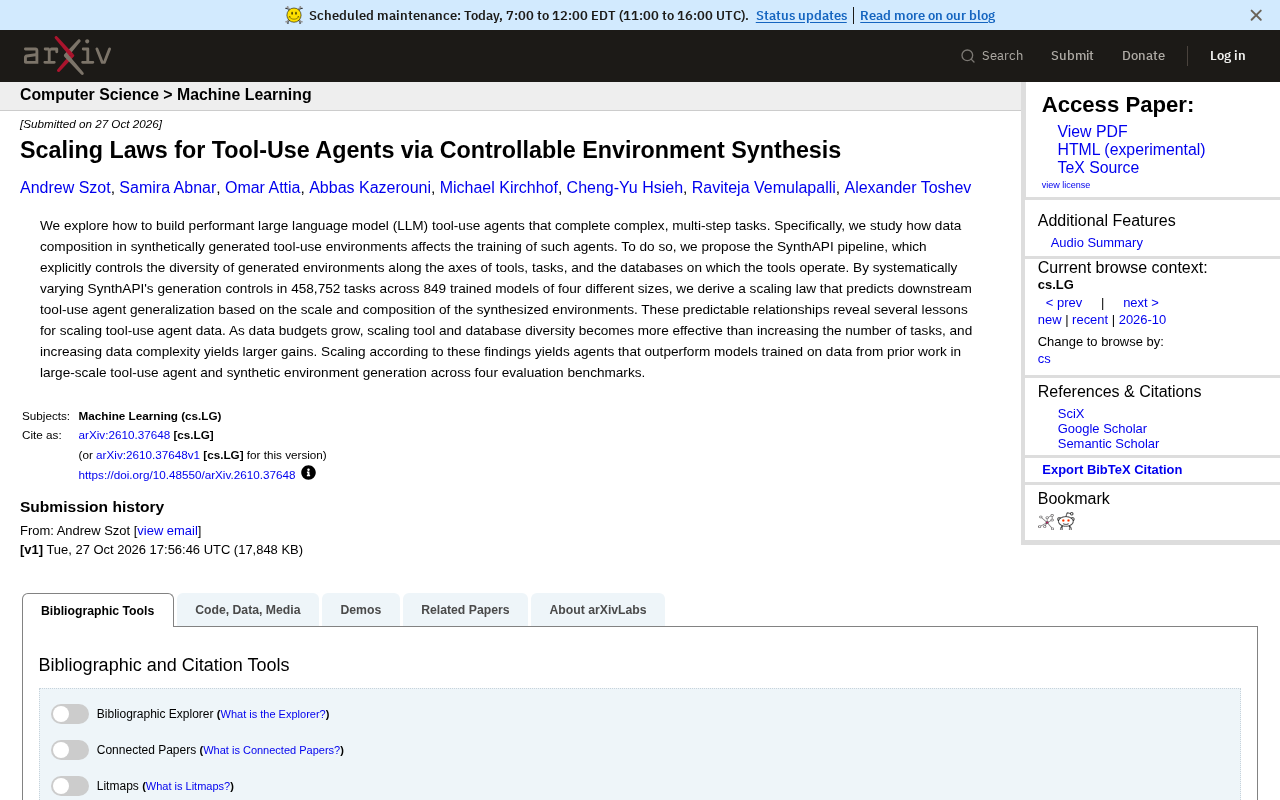This screenshot has height=800, width=1280.
Task: Click the Log in button
Action: (1227, 56)
